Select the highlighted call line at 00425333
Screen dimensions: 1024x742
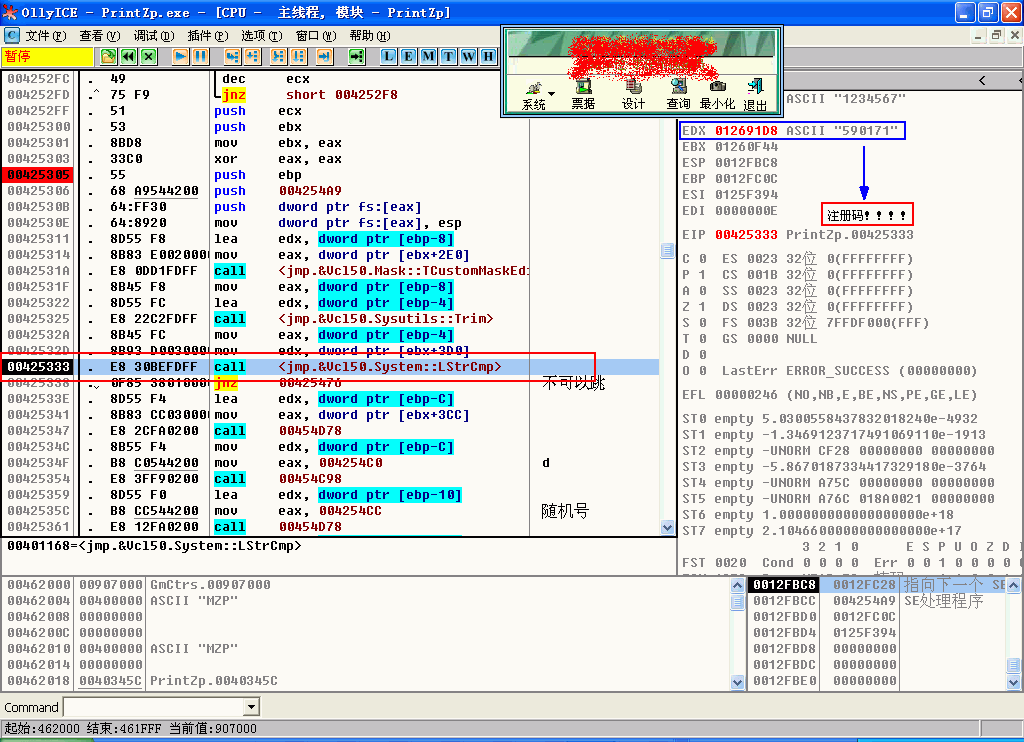click(x=330, y=367)
